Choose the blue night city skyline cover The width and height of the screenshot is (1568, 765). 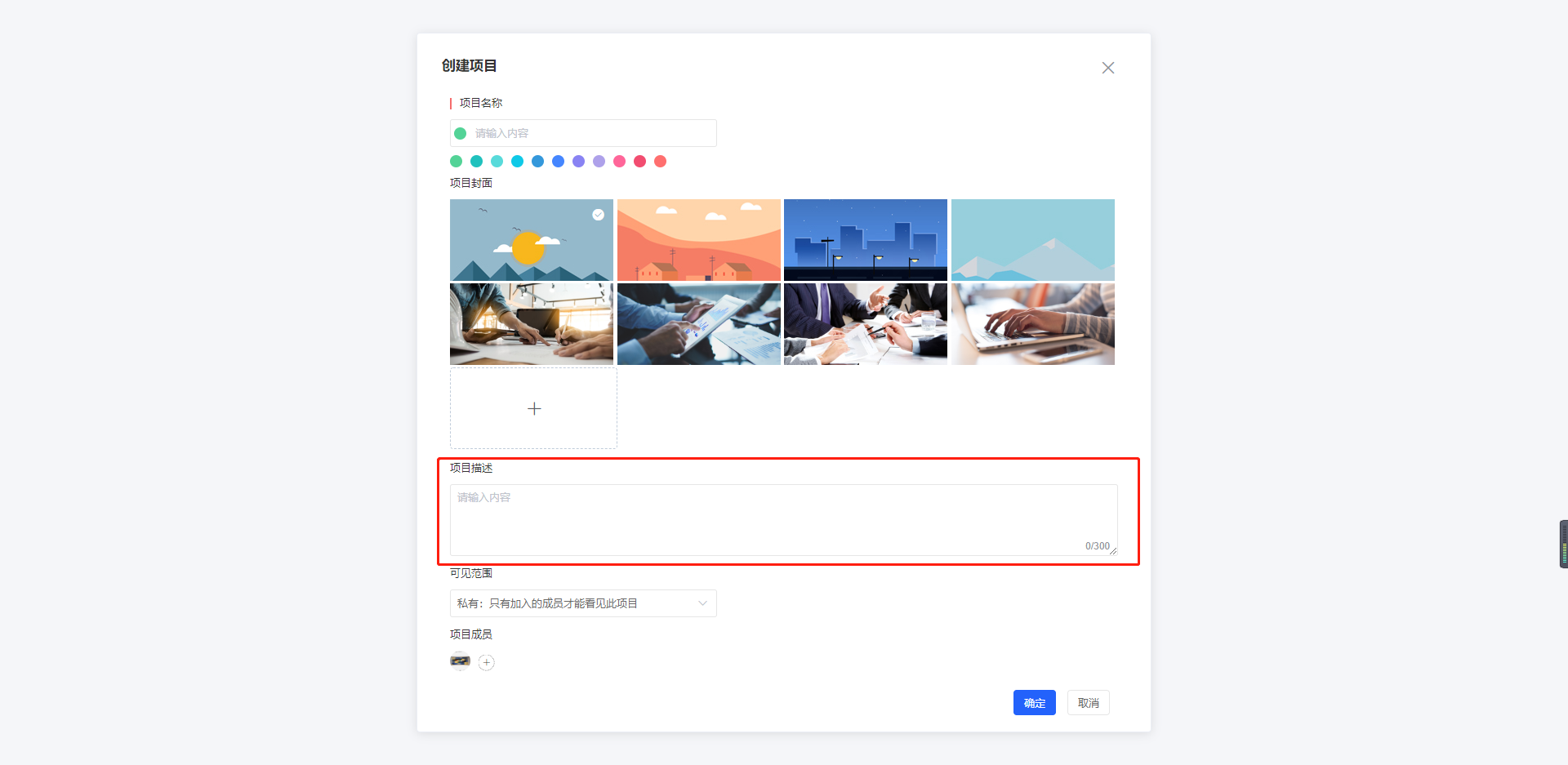(866, 240)
